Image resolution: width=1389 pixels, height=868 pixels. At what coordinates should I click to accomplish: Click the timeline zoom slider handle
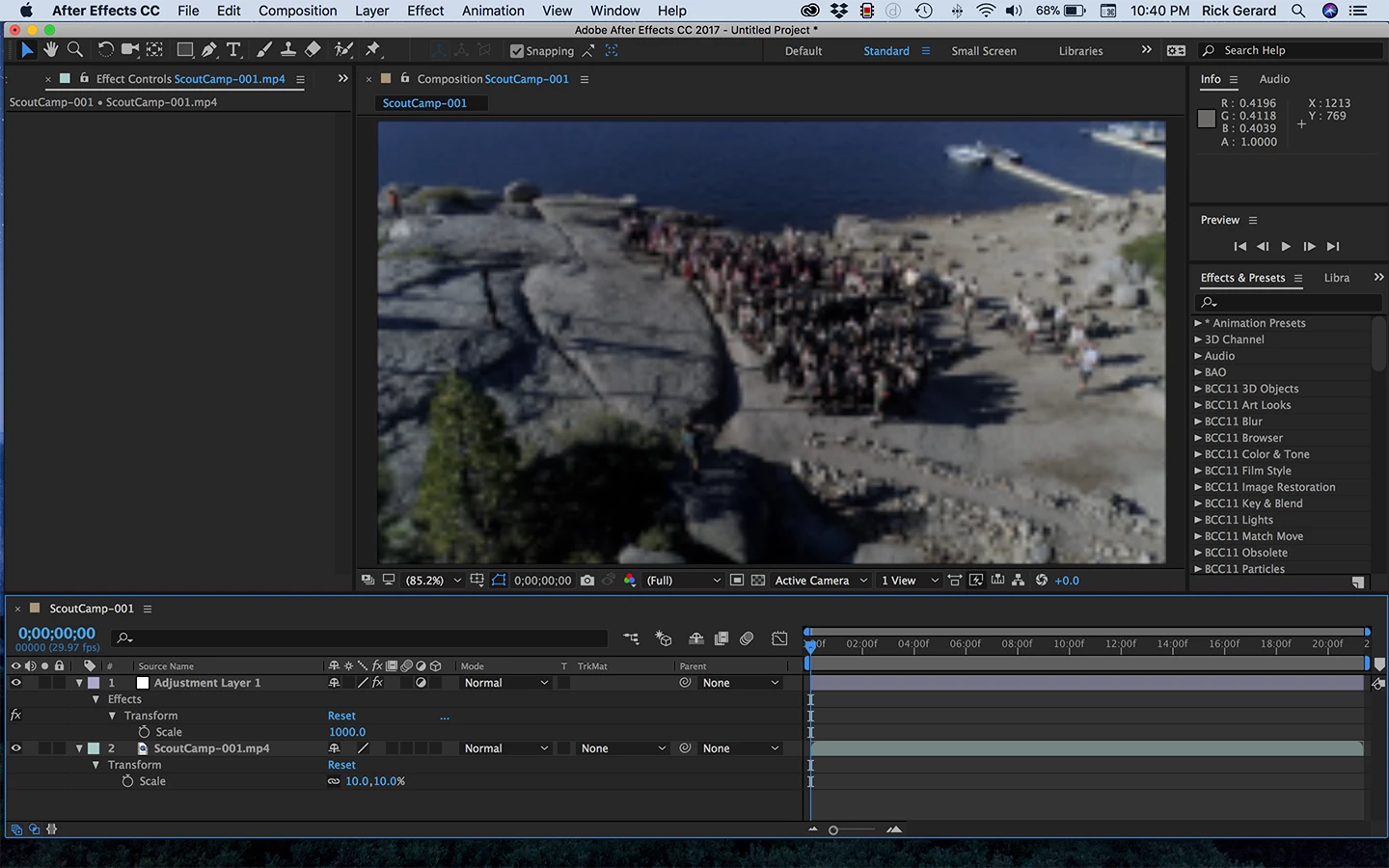833,829
